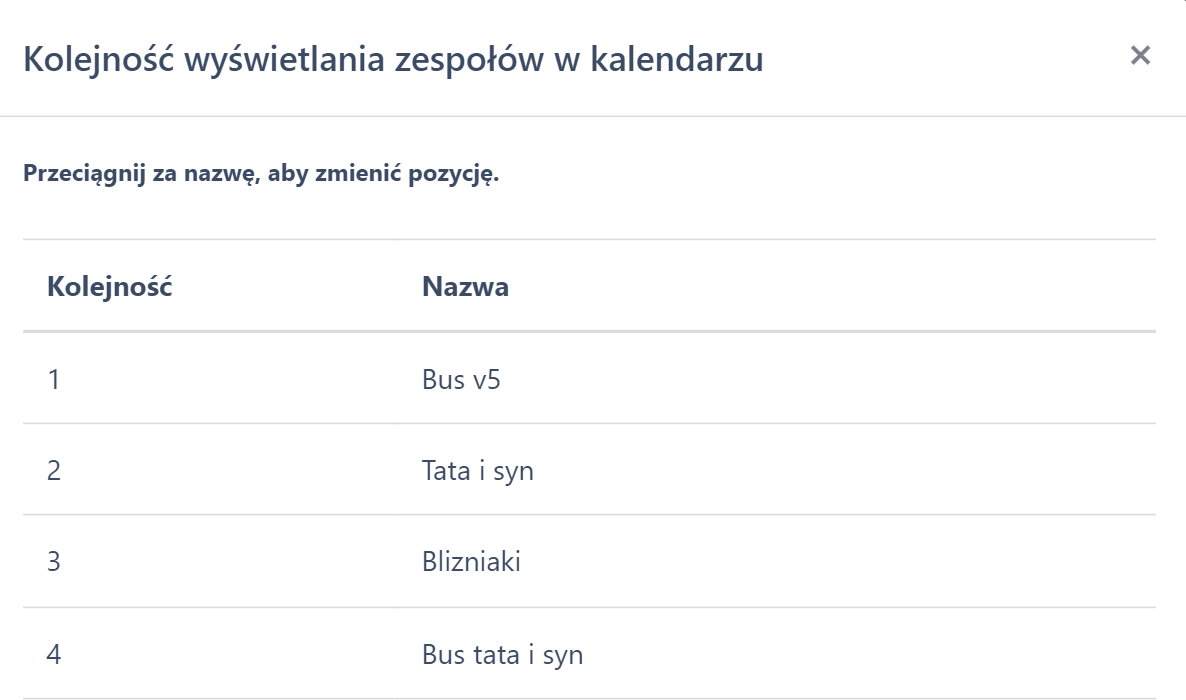Click order number 3 in the table
The width and height of the screenshot is (1186, 700).
tap(54, 562)
